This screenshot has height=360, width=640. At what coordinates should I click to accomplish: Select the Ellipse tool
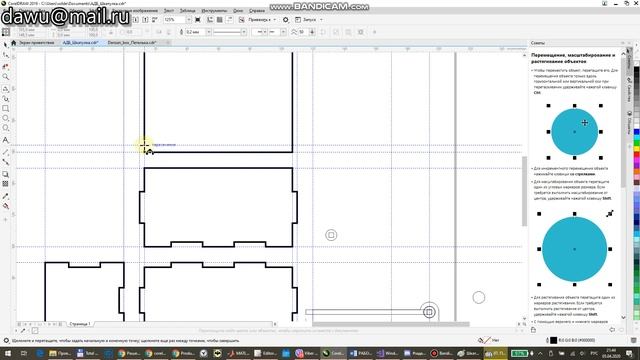(x=5, y=118)
